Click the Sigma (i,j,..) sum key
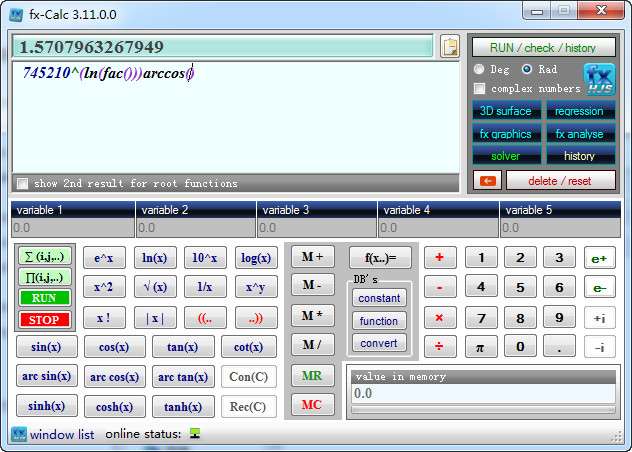The image size is (632, 452). [x=44, y=256]
